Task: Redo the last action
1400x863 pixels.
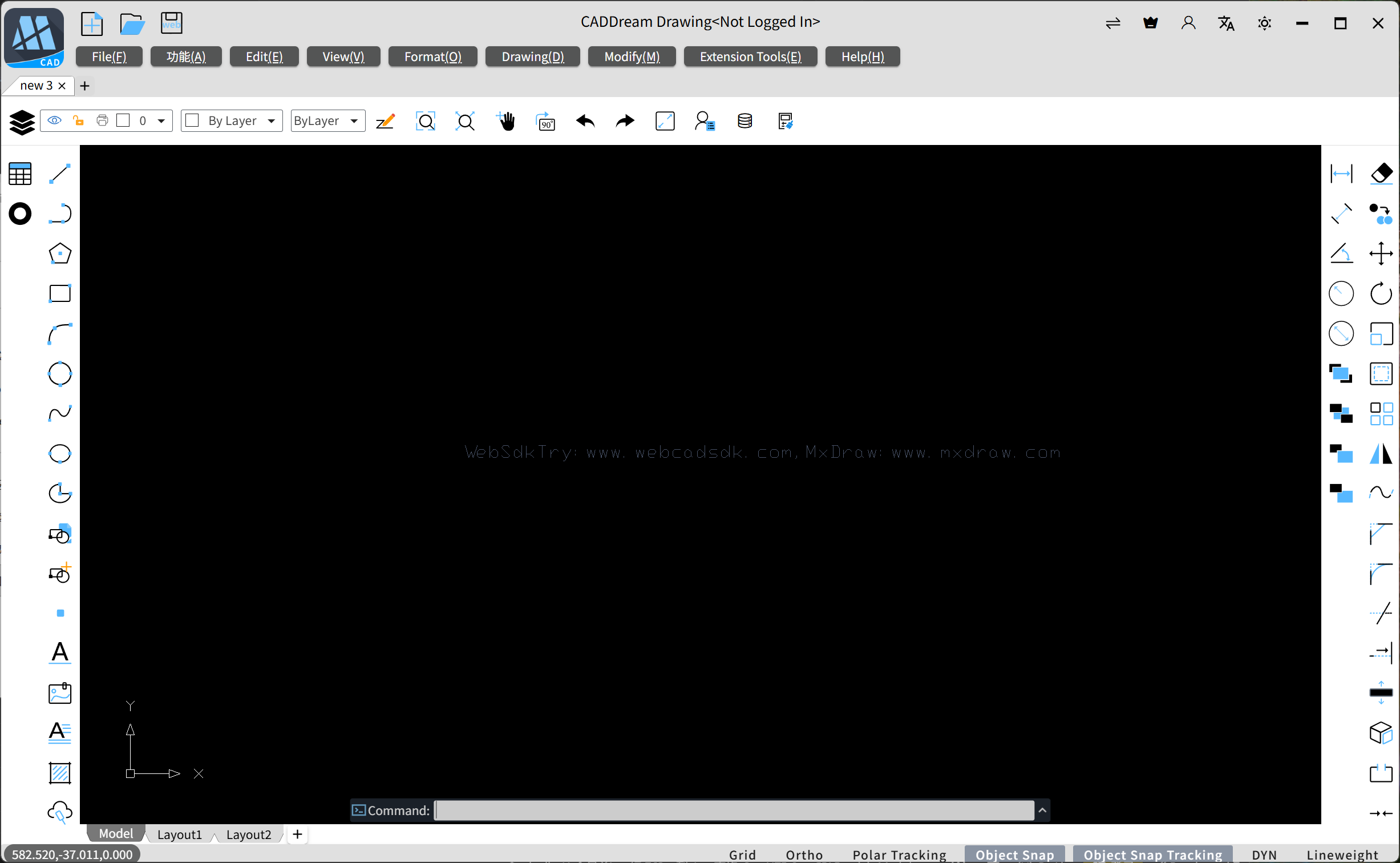Action: [625, 121]
